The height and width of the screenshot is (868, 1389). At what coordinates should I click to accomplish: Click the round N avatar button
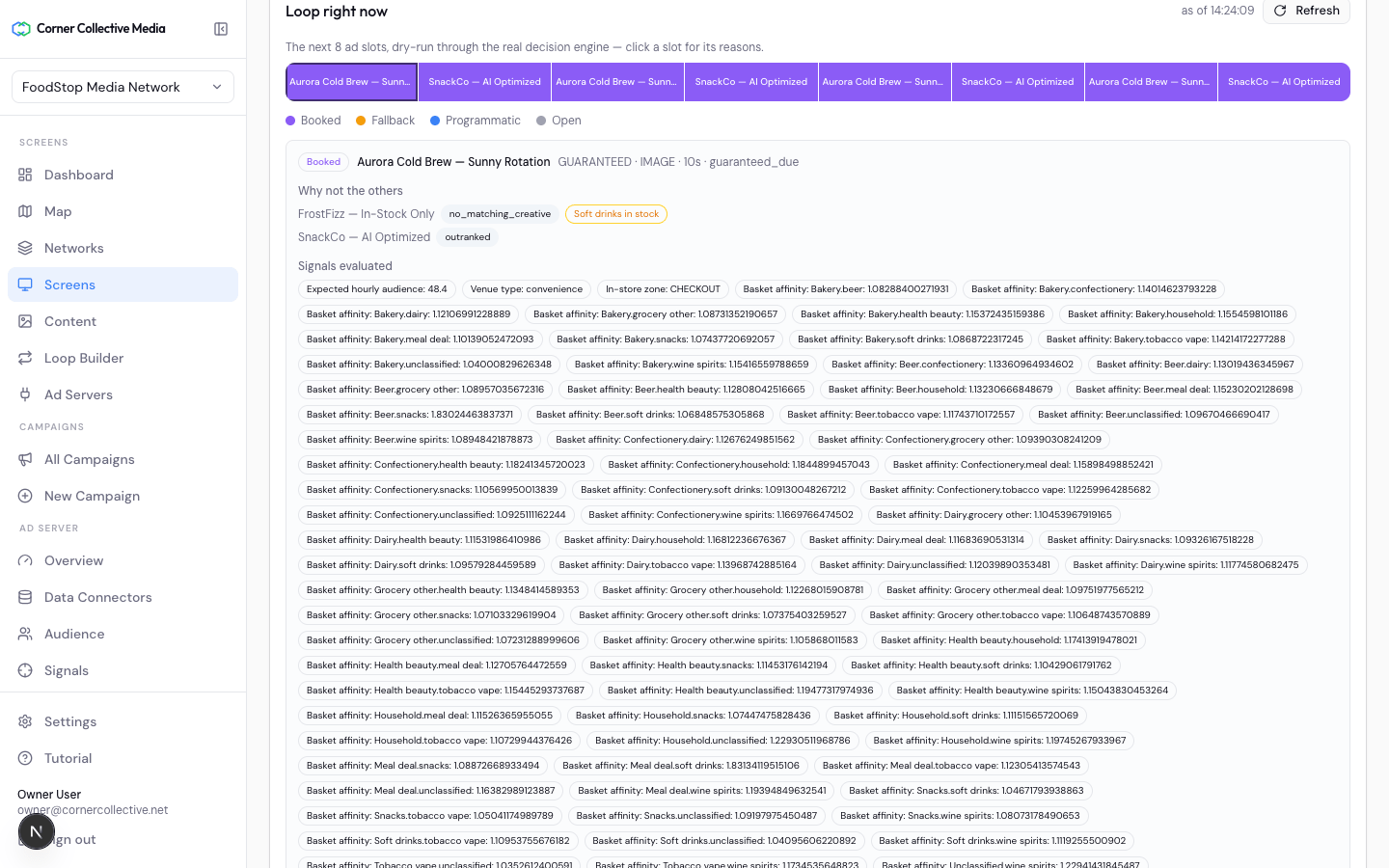[36, 831]
